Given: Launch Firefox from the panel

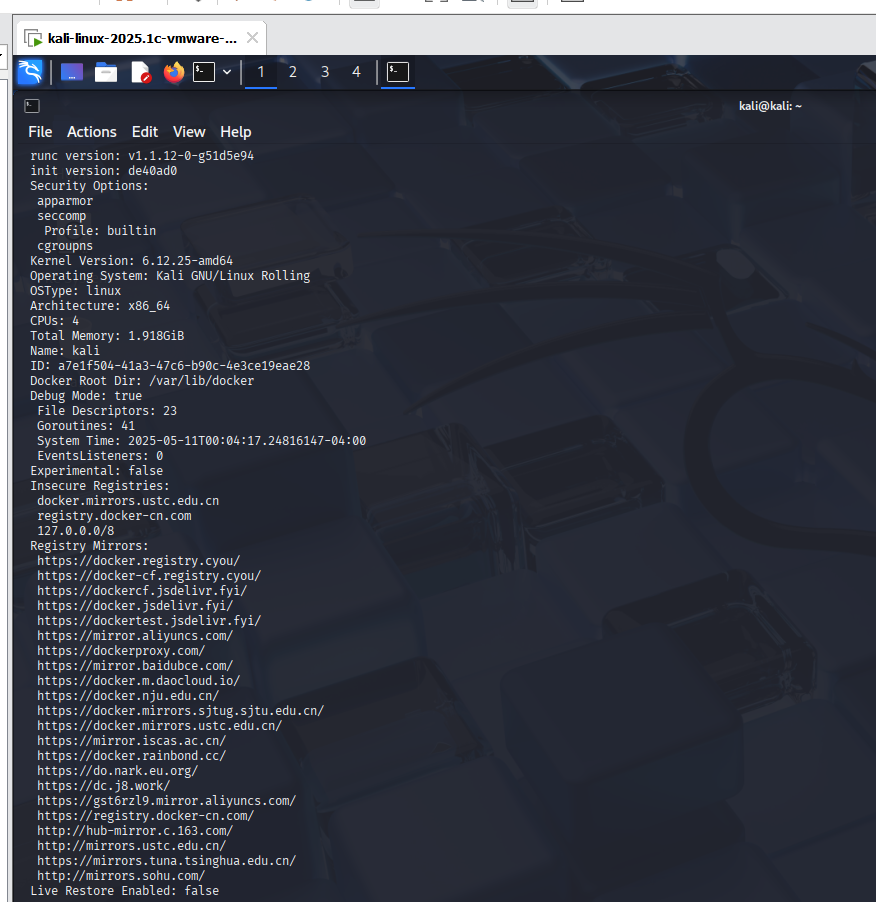Looking at the screenshot, I should (x=174, y=72).
